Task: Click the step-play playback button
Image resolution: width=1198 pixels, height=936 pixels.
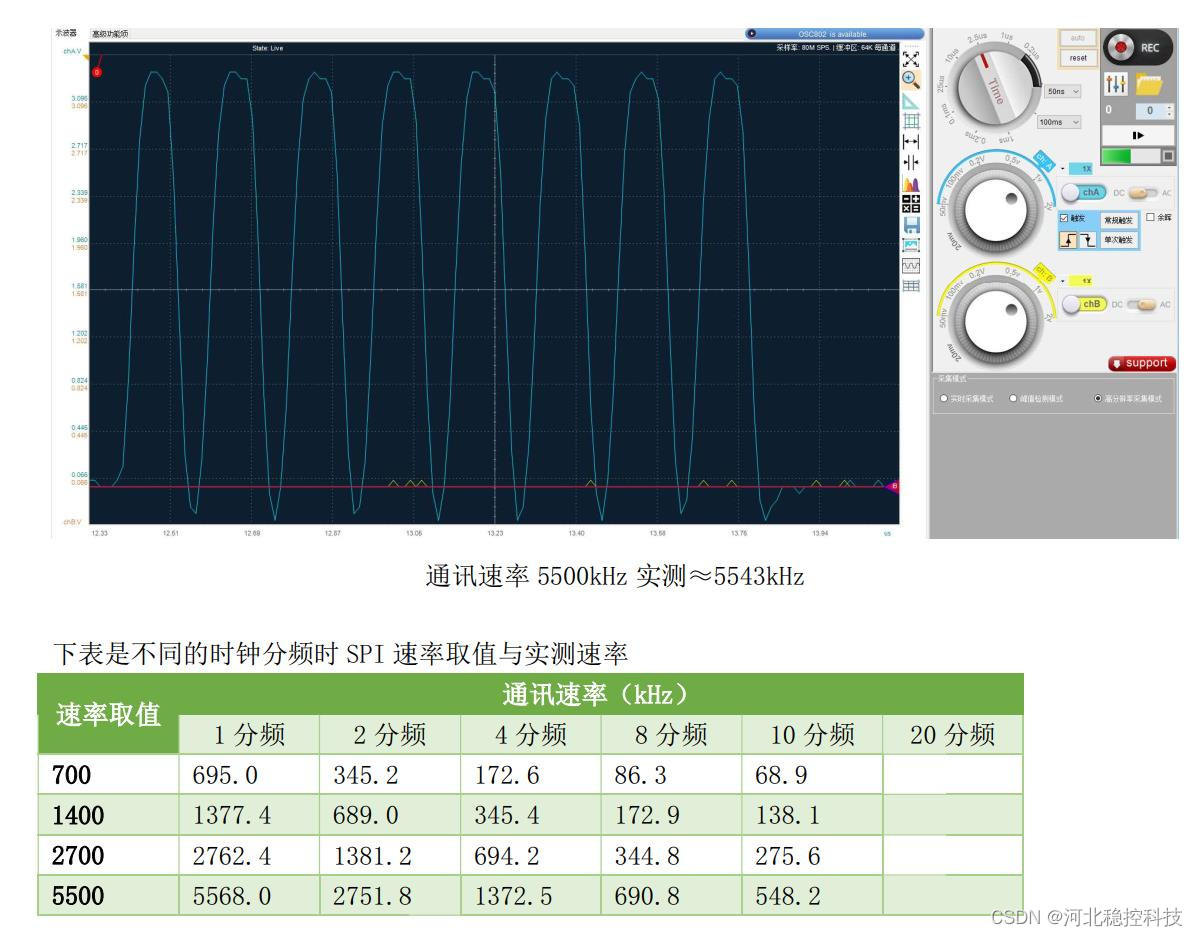Action: [1138, 135]
